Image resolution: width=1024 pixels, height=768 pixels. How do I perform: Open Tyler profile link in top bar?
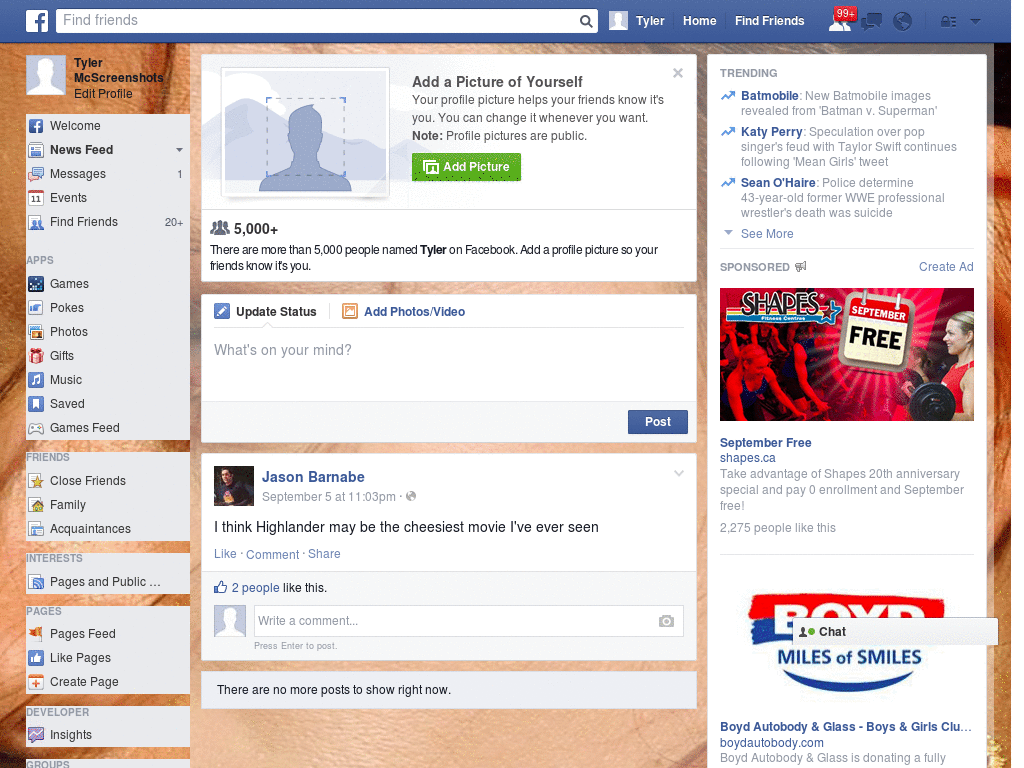(x=650, y=21)
